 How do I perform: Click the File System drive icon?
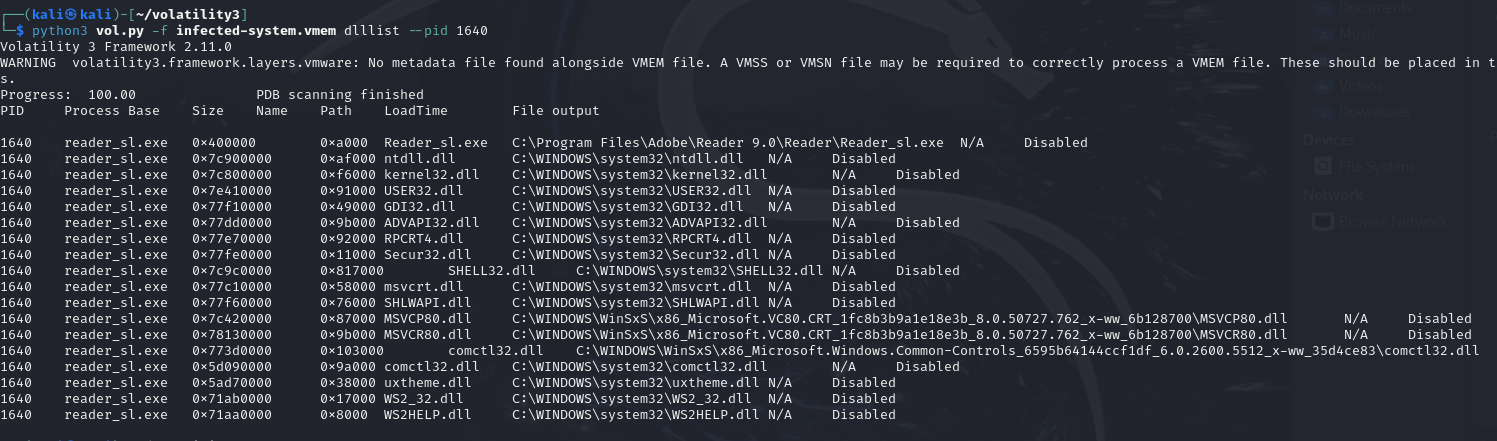click(1323, 166)
